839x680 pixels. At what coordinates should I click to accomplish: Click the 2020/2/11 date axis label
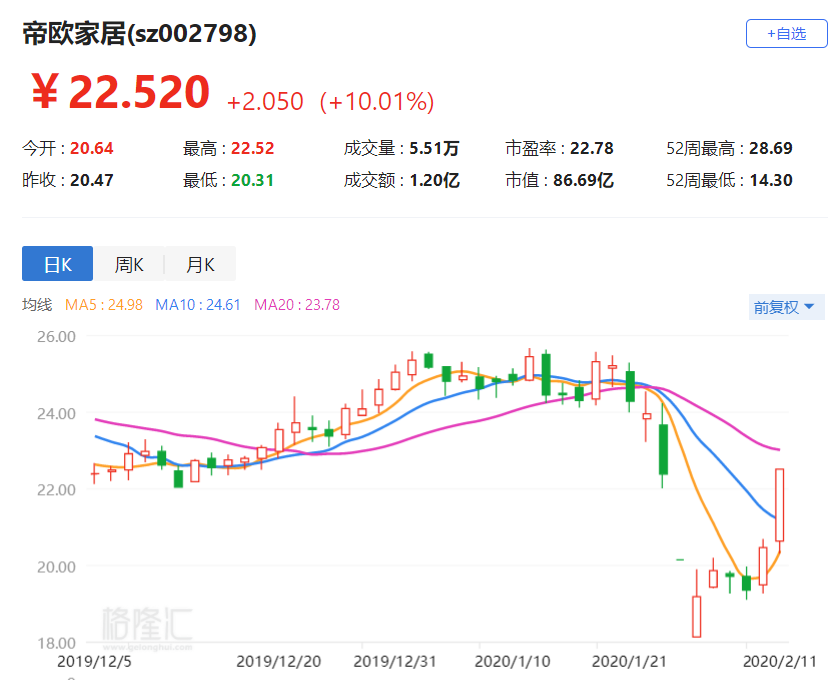tap(780, 662)
